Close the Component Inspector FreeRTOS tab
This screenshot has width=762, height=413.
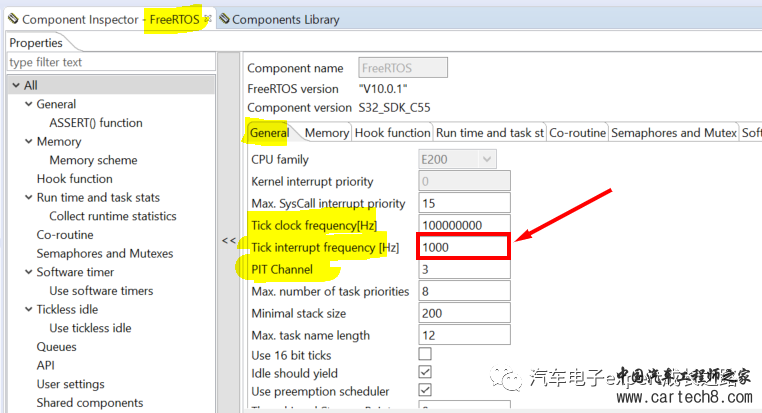coord(208,18)
